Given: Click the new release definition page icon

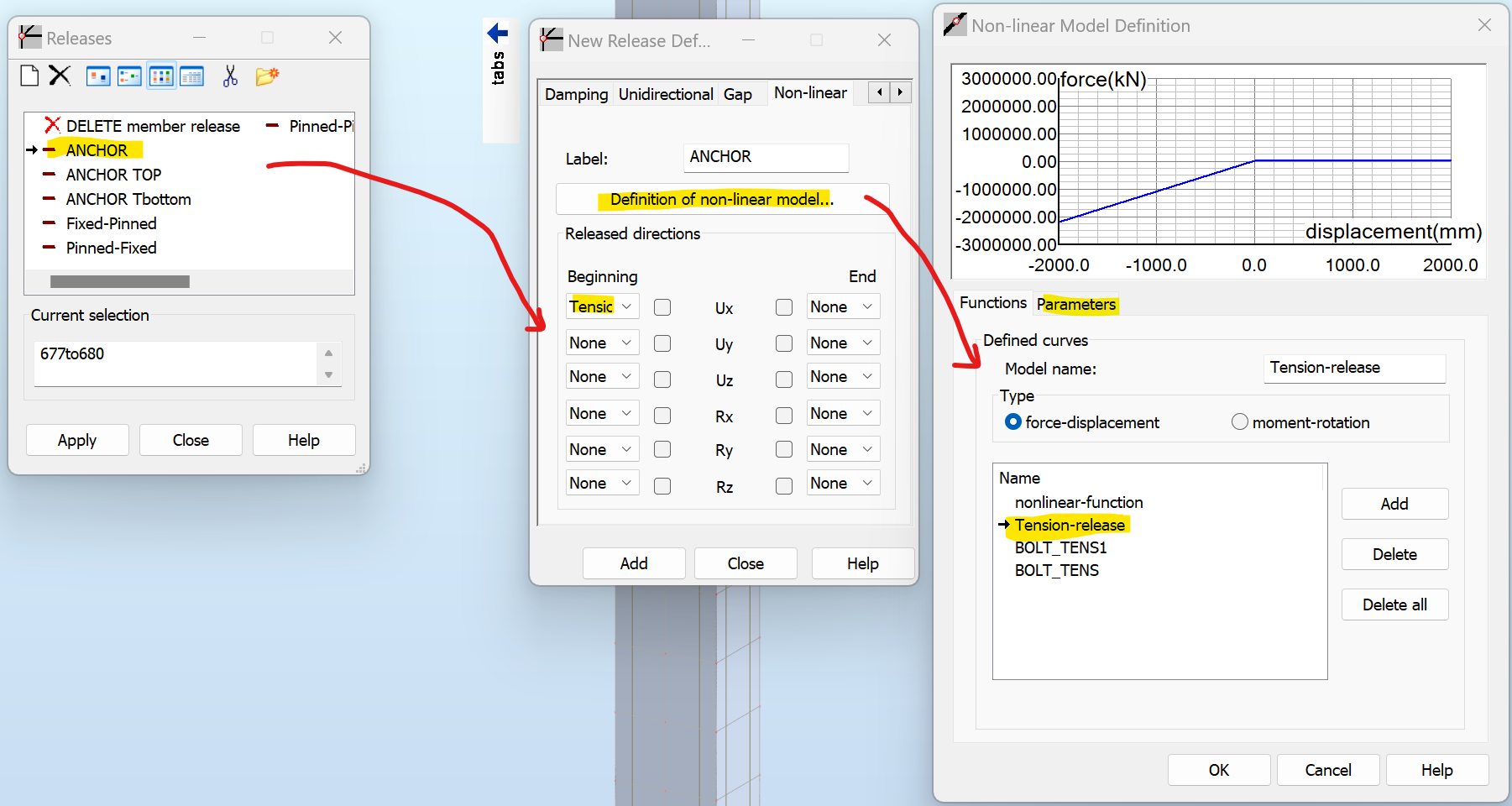Looking at the screenshot, I should [x=29, y=76].
